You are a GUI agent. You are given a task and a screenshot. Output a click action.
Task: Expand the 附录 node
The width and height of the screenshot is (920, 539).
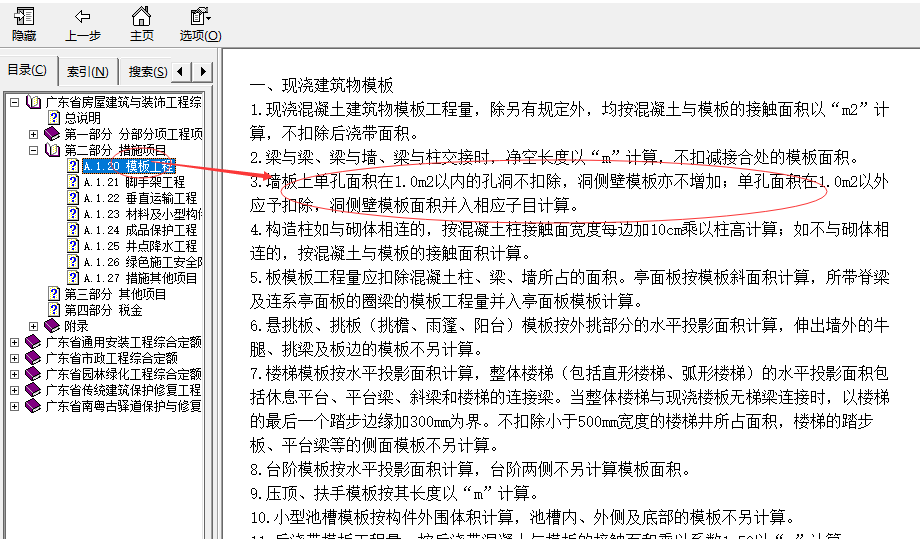(x=33, y=326)
